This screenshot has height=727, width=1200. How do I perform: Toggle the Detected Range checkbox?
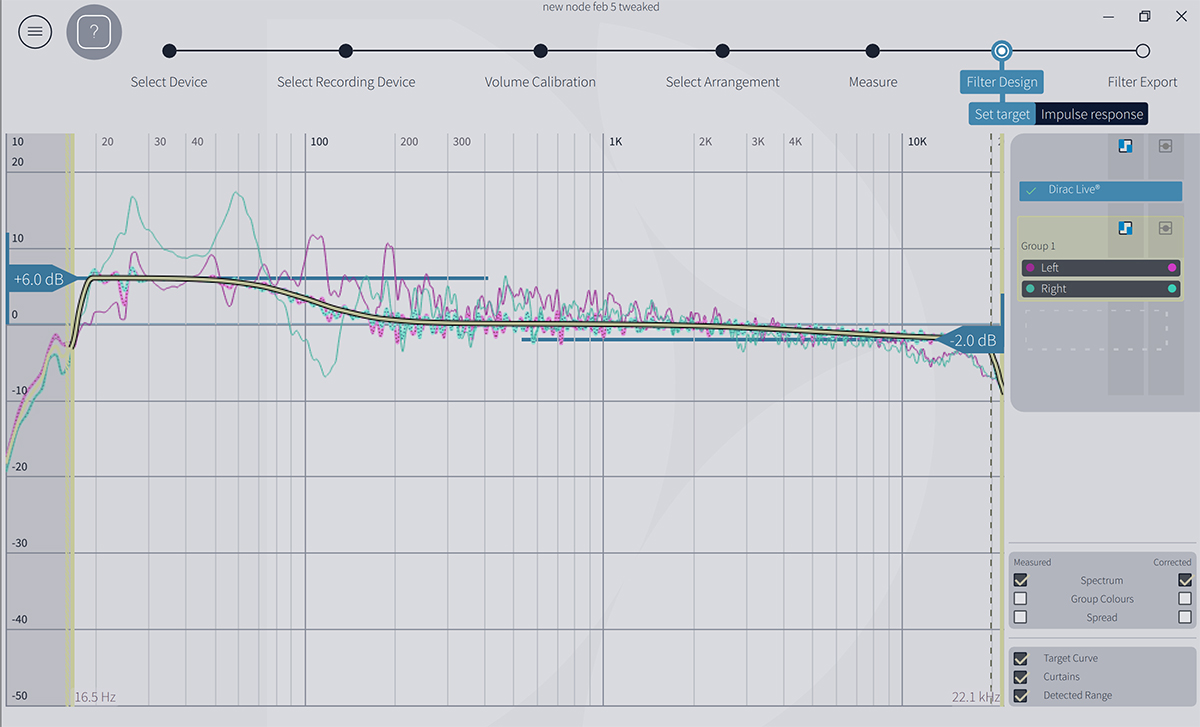pos(1020,695)
